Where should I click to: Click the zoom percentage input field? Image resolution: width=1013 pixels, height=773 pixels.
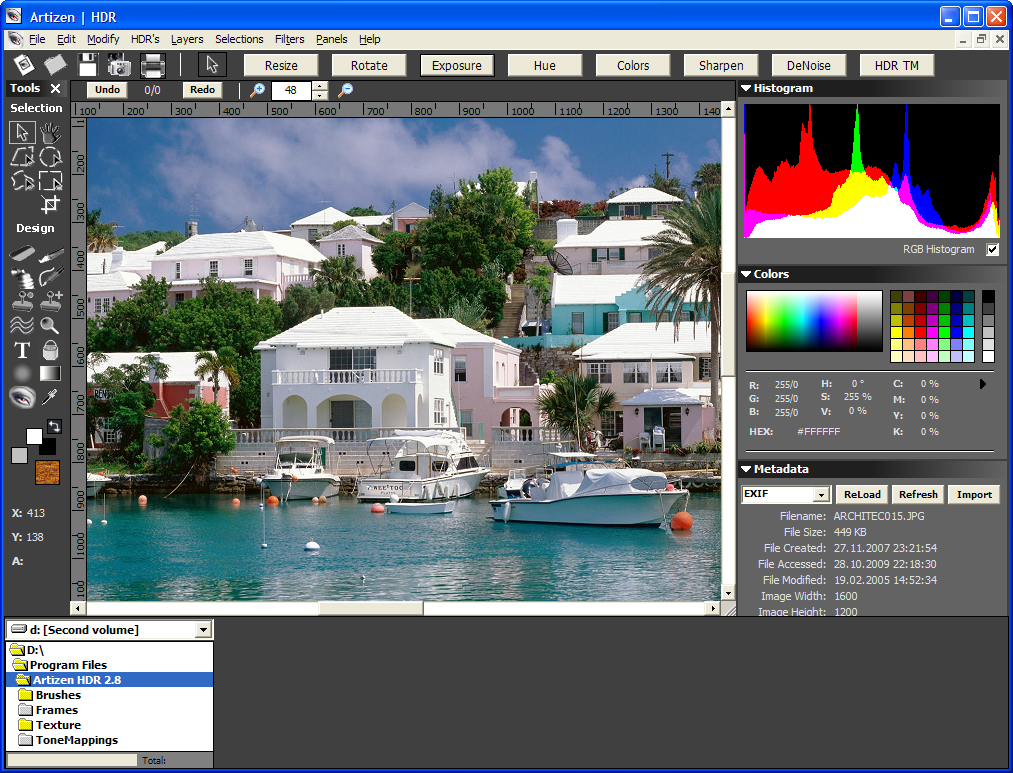[x=291, y=90]
